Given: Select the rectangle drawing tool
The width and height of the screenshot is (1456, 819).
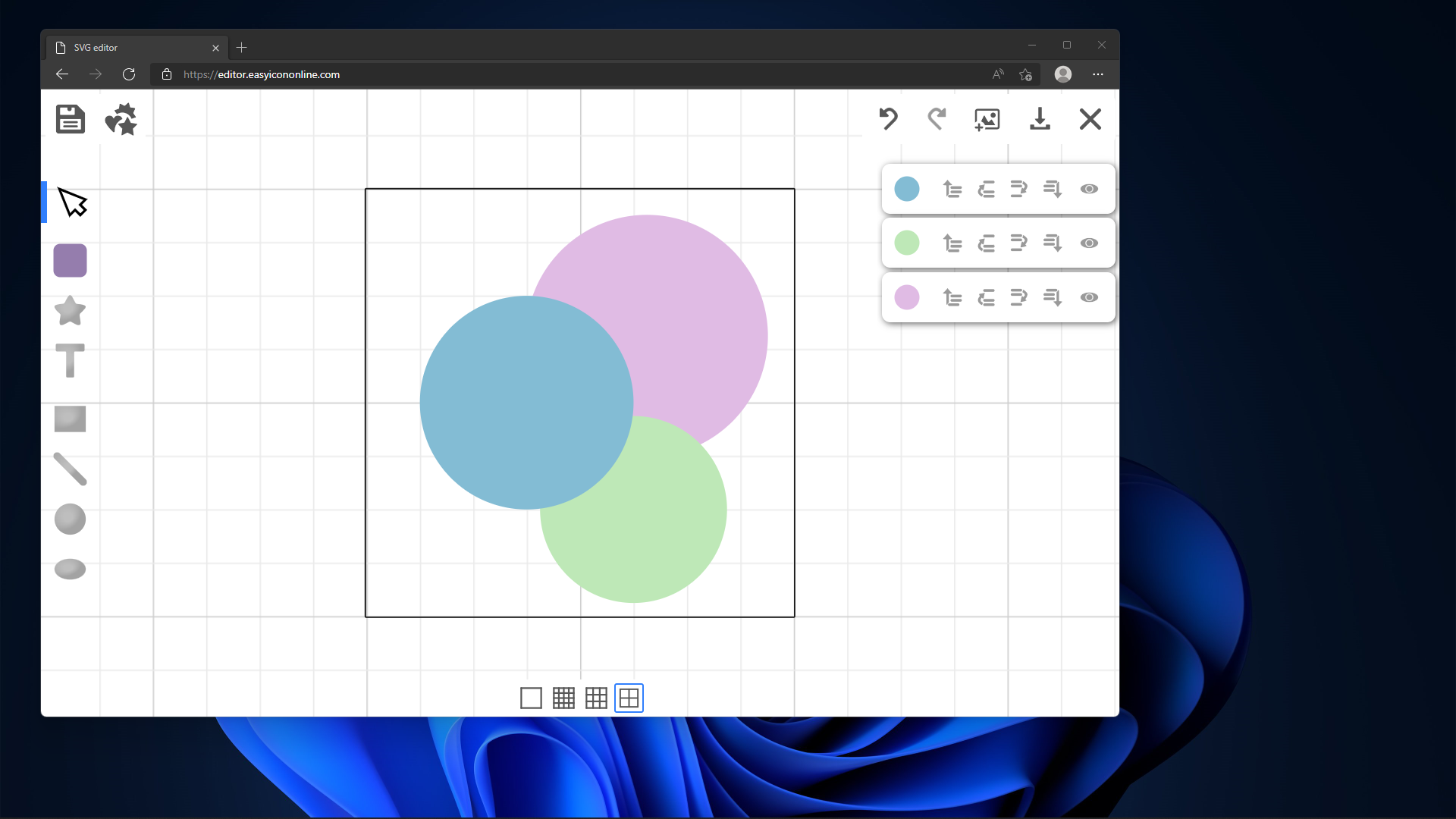Looking at the screenshot, I should pos(70,419).
